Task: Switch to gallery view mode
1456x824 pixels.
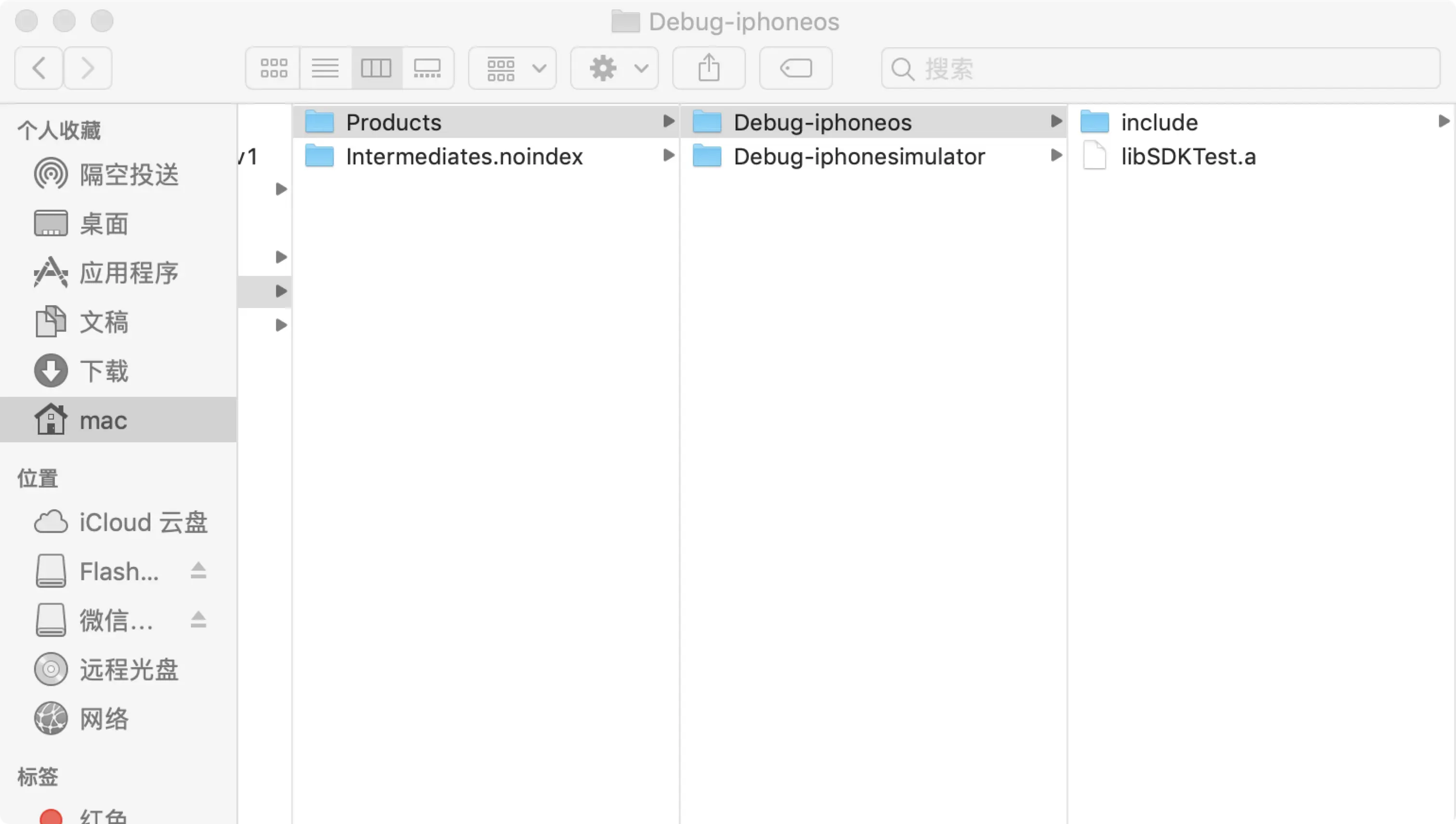Action: click(428, 68)
